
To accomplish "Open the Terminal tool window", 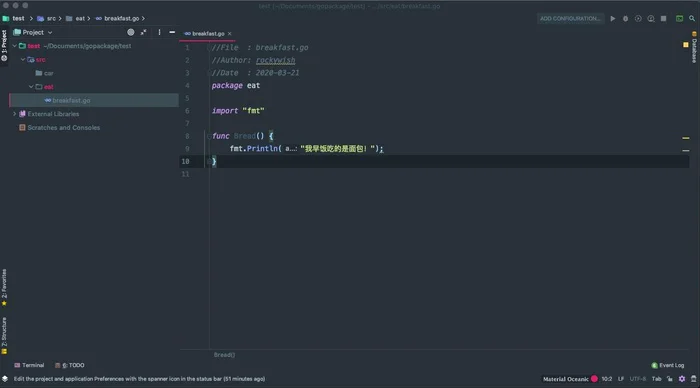I will tap(29, 365).
